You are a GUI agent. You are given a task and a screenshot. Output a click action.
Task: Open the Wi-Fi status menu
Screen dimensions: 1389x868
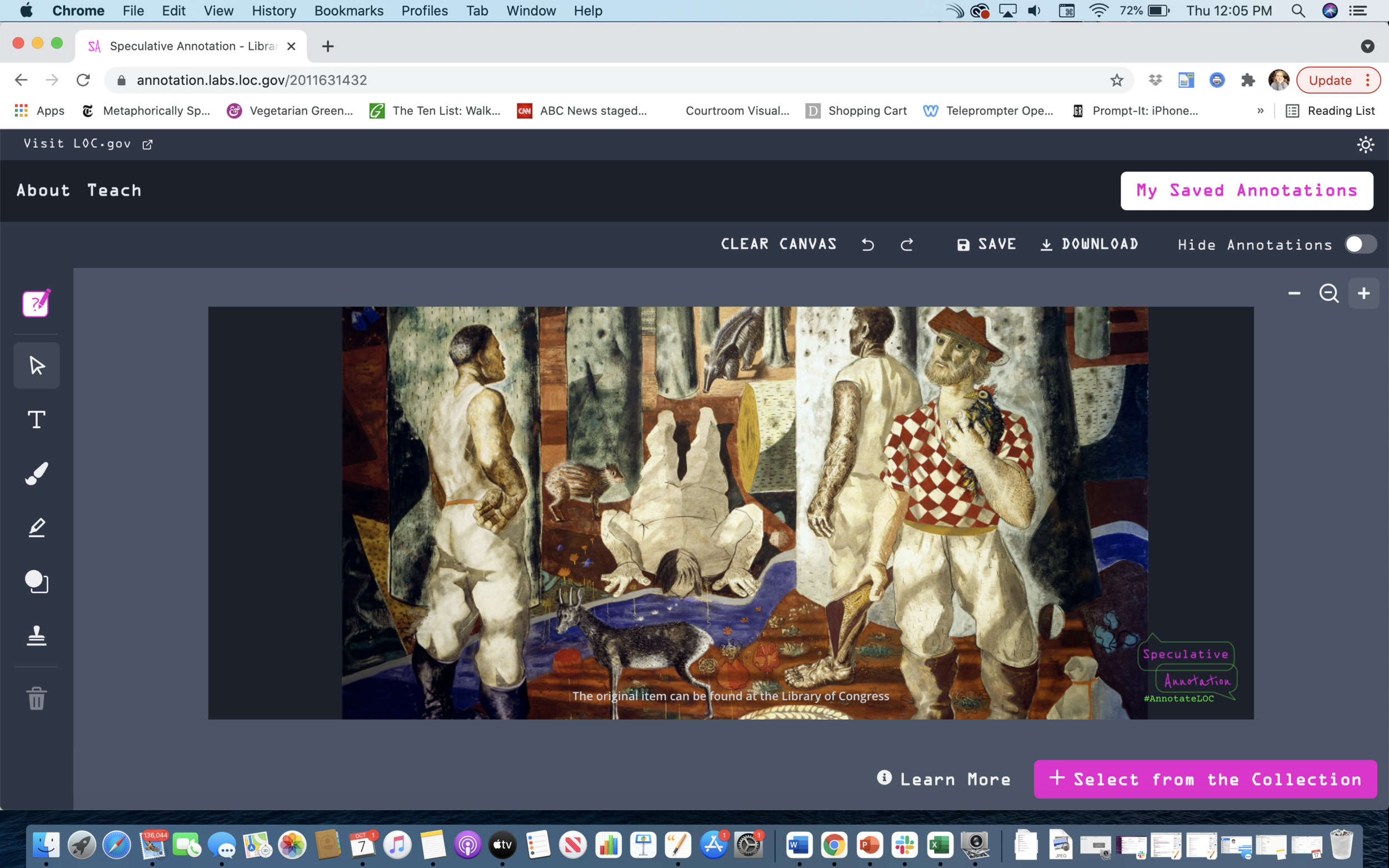click(x=1098, y=11)
